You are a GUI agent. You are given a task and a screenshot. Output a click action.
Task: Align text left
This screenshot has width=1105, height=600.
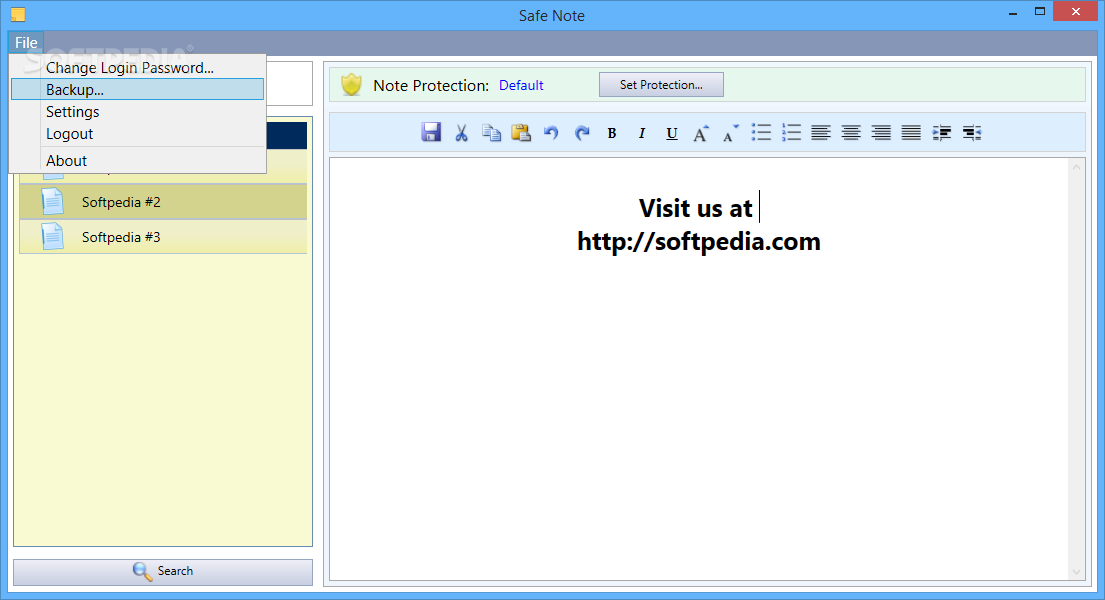tap(821, 133)
